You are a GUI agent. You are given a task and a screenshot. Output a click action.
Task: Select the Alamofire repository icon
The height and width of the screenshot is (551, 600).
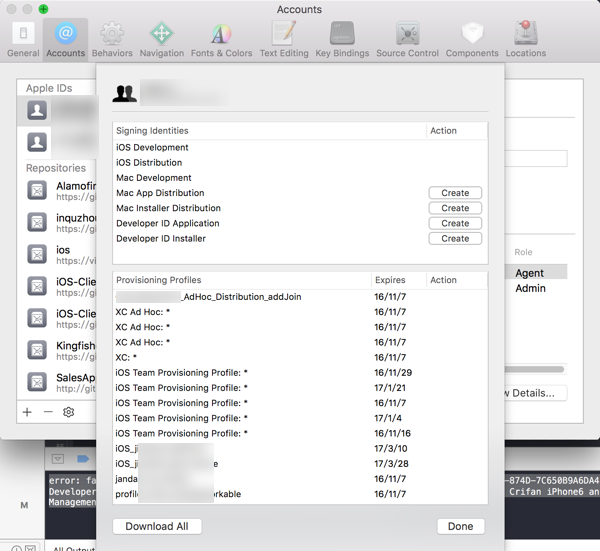(37, 190)
